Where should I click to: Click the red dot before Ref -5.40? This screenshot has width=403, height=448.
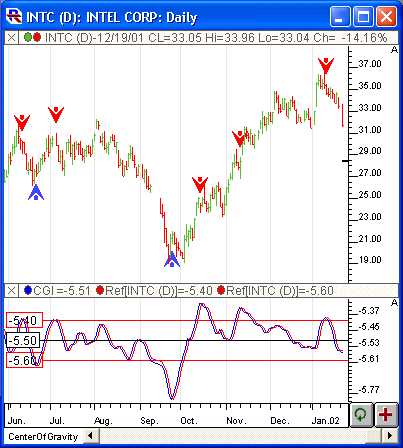point(100,290)
